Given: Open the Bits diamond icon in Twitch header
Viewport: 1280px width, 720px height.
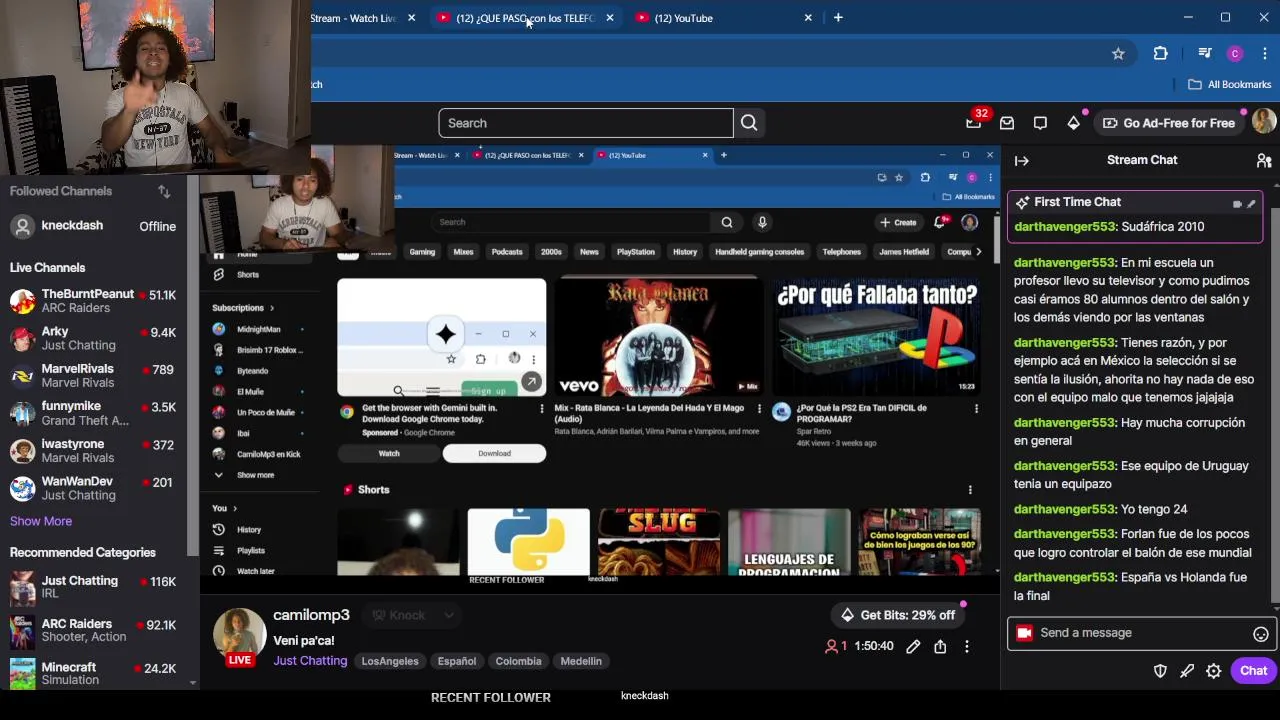Looking at the screenshot, I should tap(1074, 123).
